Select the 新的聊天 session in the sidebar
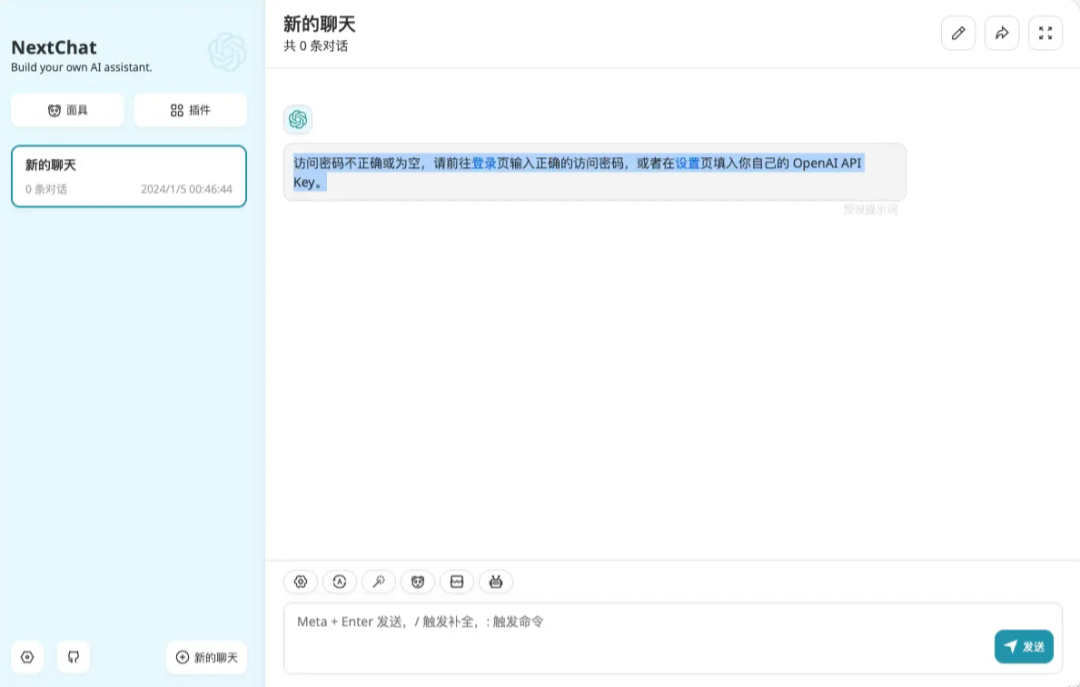Screen dimensions: 1080x687 (x=128, y=174)
